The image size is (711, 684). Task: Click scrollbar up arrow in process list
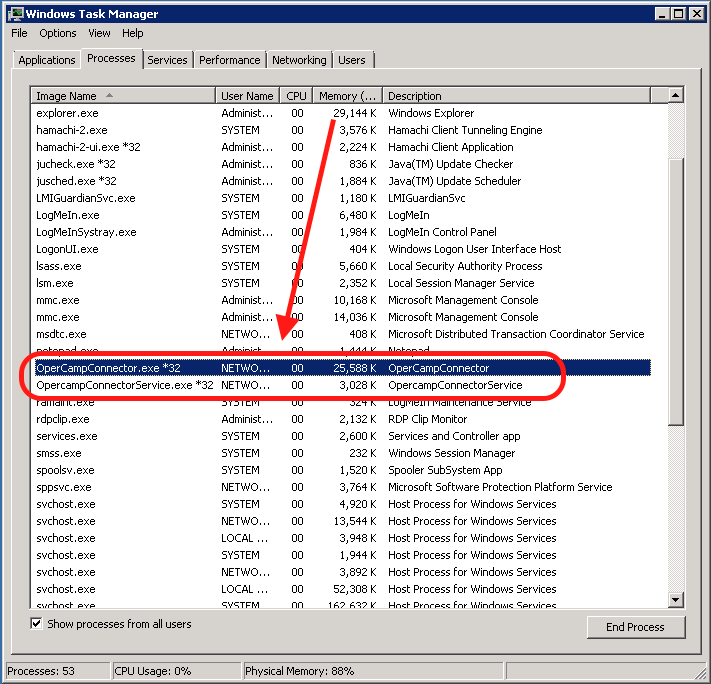click(676, 95)
